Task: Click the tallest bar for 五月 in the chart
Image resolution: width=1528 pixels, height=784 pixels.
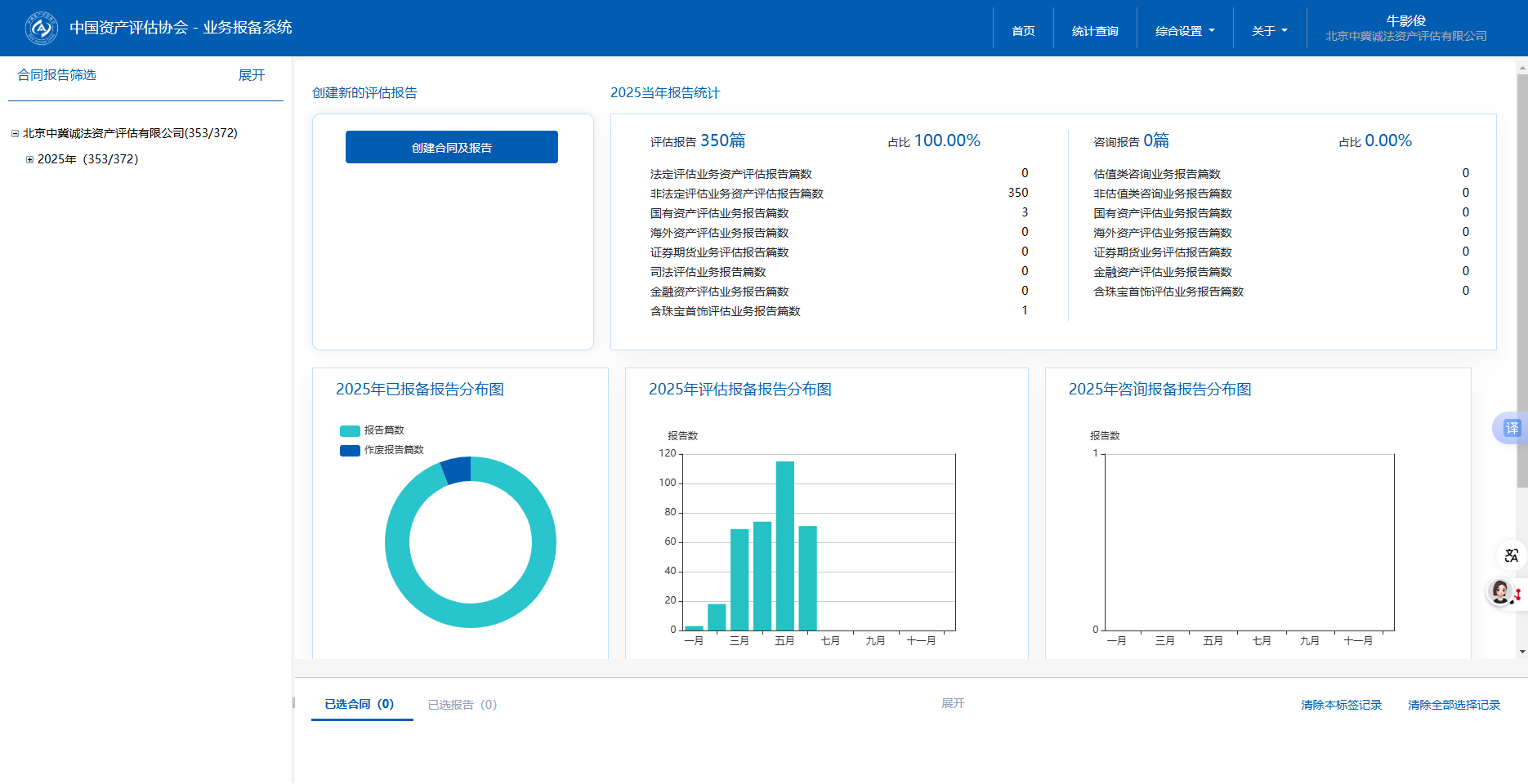Action: (784, 546)
